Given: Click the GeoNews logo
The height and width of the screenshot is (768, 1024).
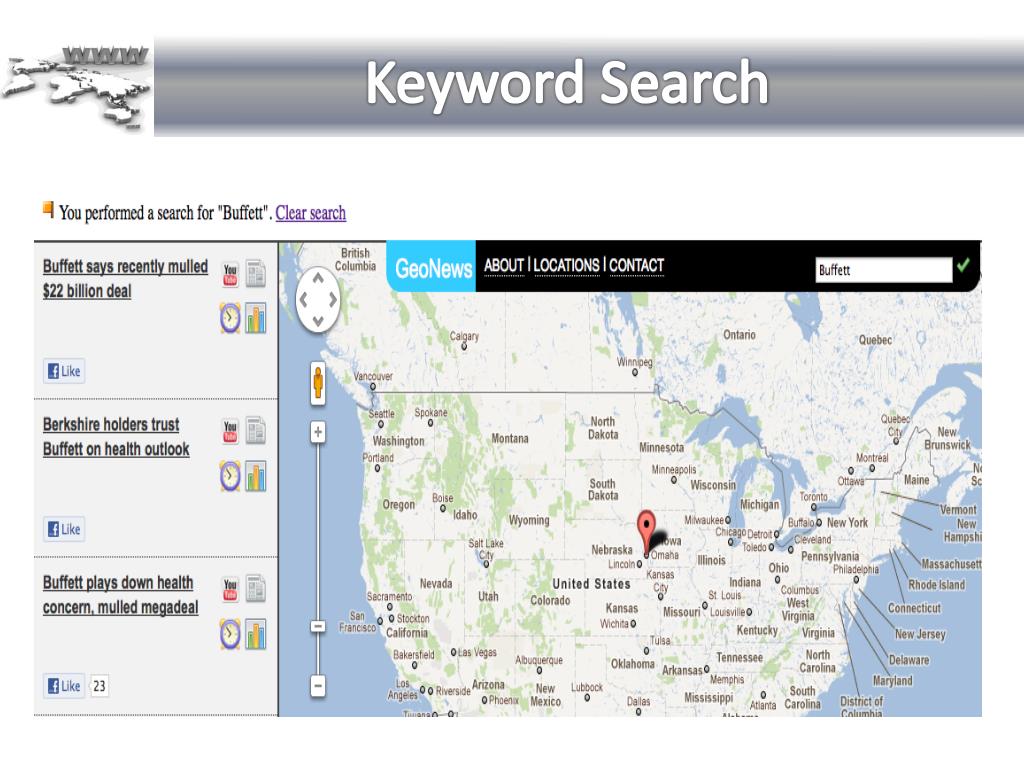Looking at the screenshot, I should pyautogui.click(x=433, y=268).
